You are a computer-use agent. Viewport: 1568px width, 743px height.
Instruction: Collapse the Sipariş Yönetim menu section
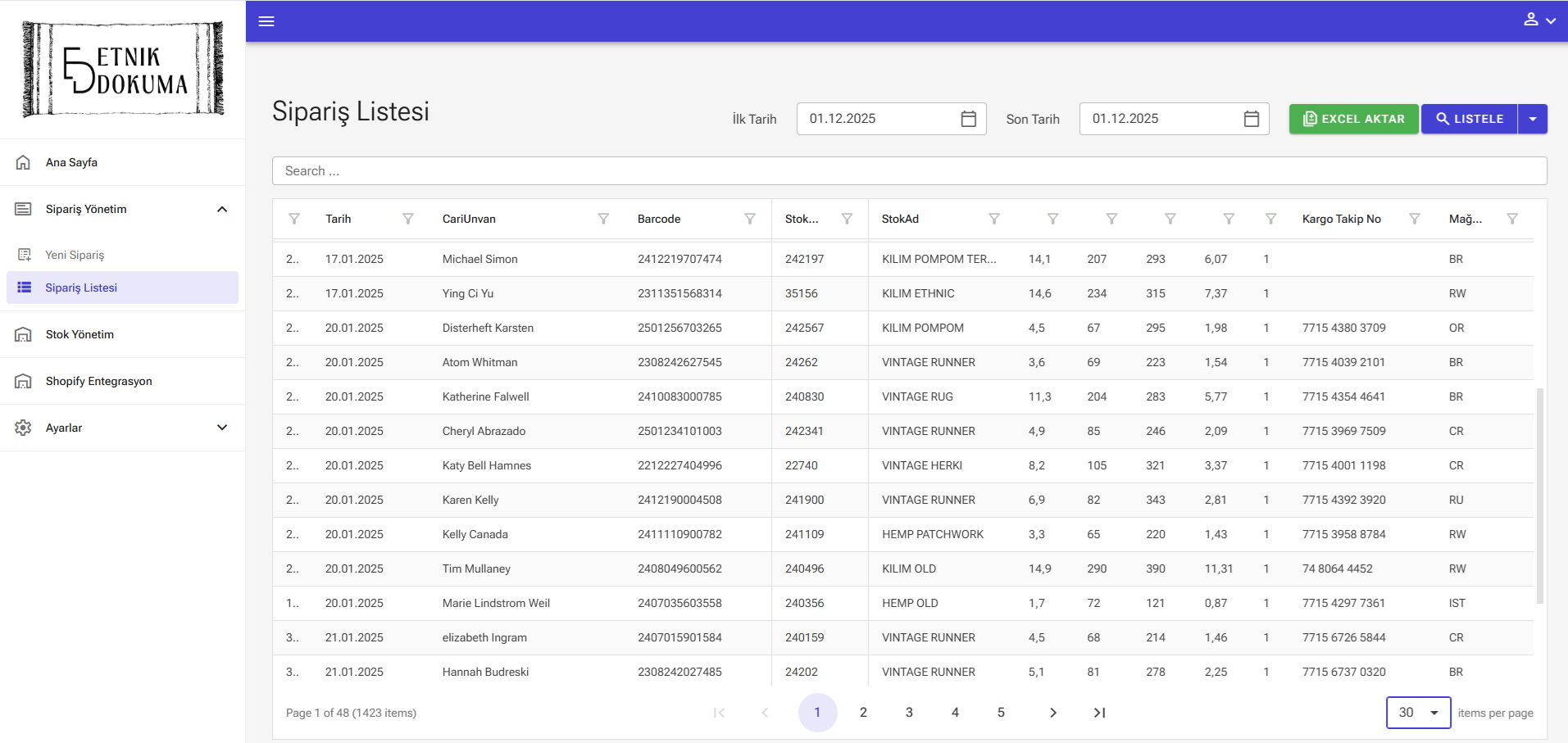pos(221,209)
